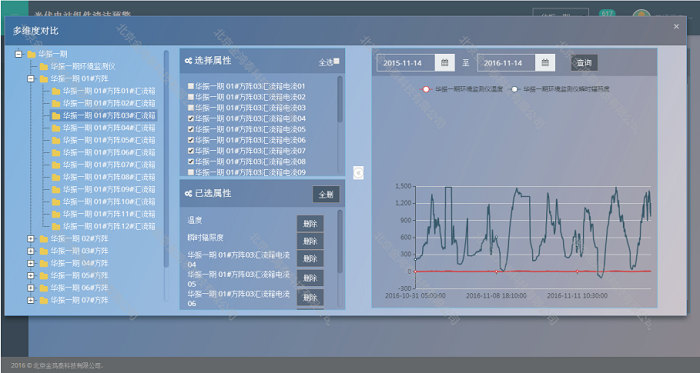Uncheck the 汇流箱电流04 checkbox
The width and height of the screenshot is (700, 373).
[191, 119]
